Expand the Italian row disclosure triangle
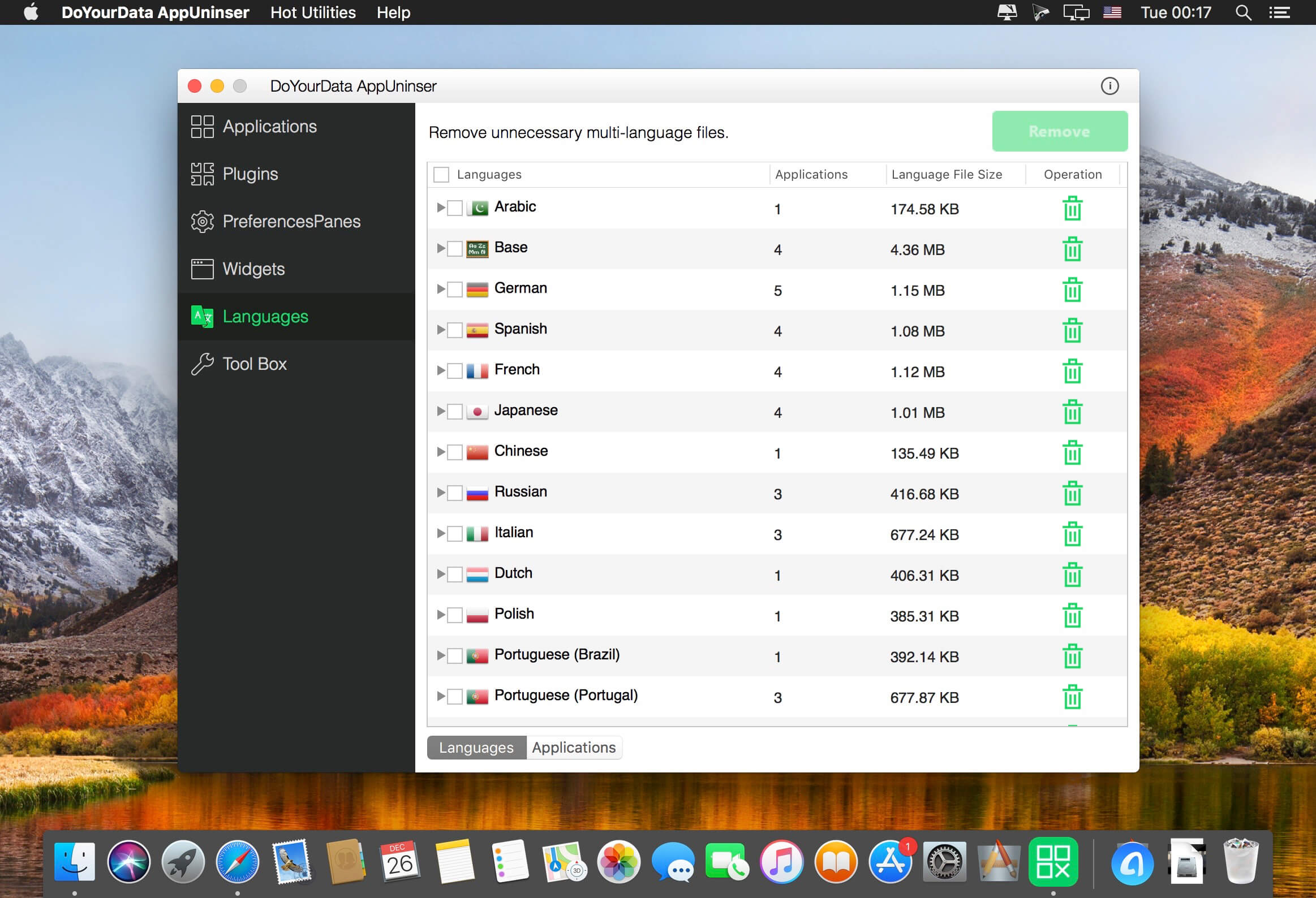Image resolution: width=1316 pixels, height=898 pixels. click(x=441, y=533)
